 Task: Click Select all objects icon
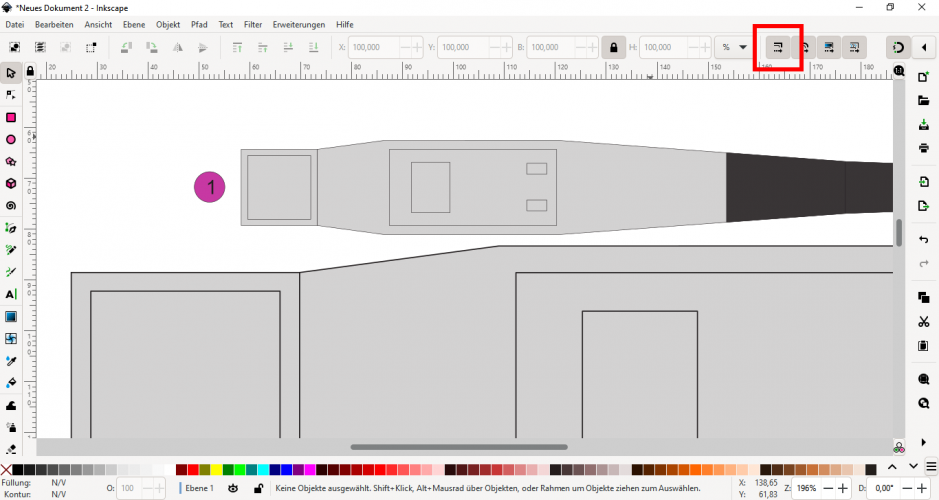(x=15, y=47)
